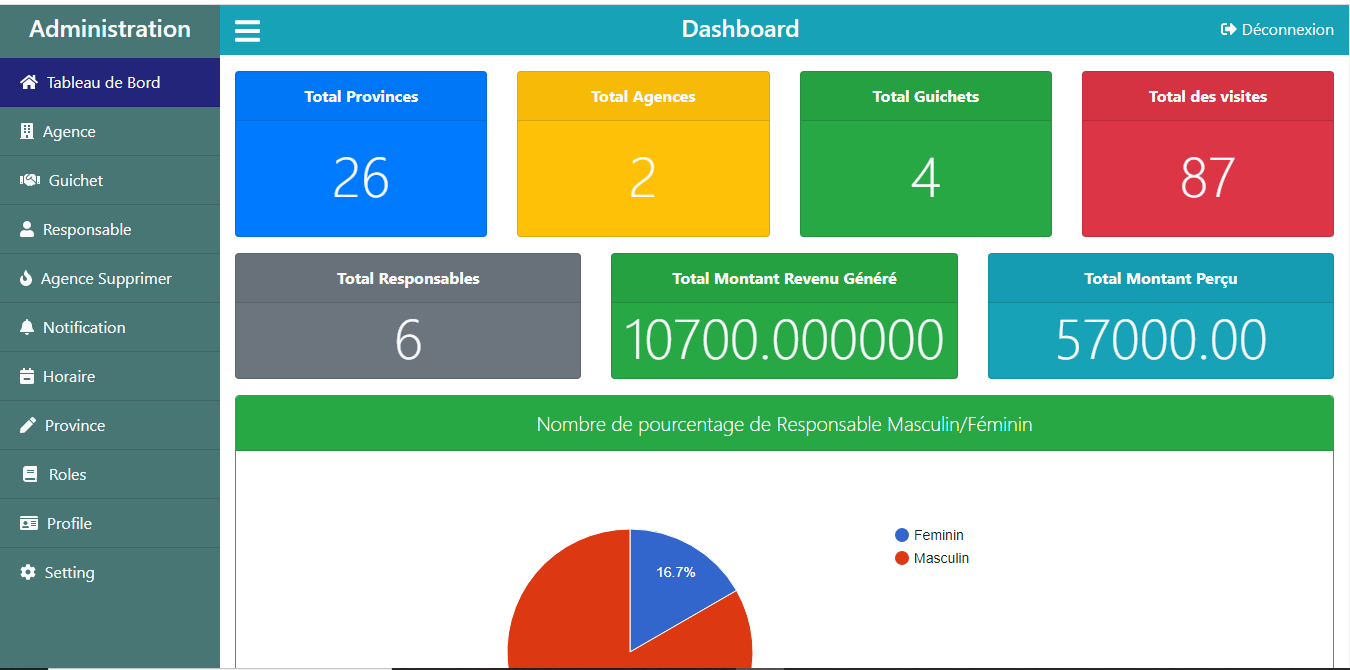Viewport: 1350px width, 670px height.
Task: Click the calendar icon beside Horaire
Action: (27, 376)
